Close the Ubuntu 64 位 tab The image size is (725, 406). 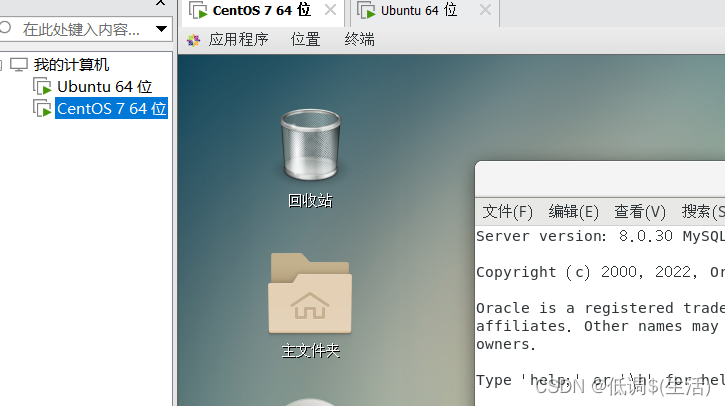click(x=485, y=10)
